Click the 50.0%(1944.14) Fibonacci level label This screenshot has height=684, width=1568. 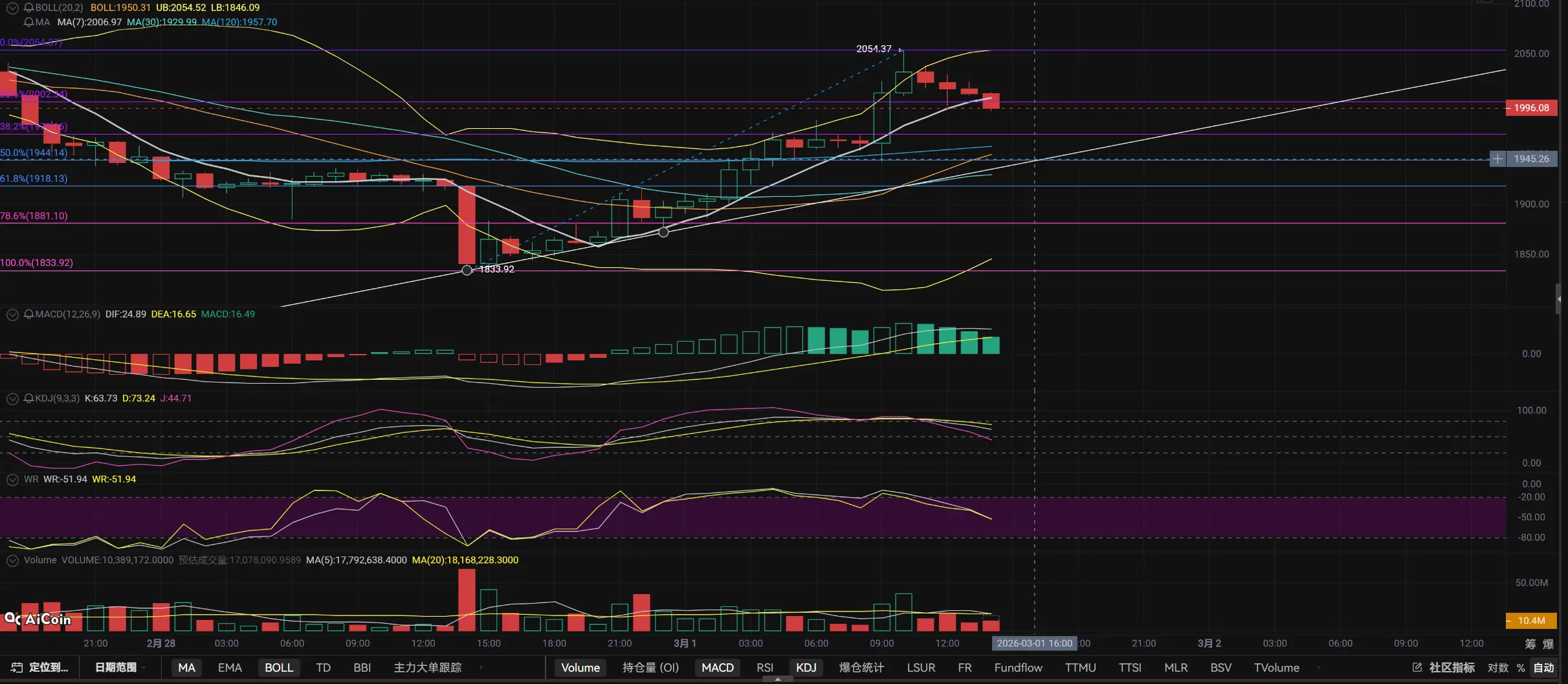click(x=34, y=153)
